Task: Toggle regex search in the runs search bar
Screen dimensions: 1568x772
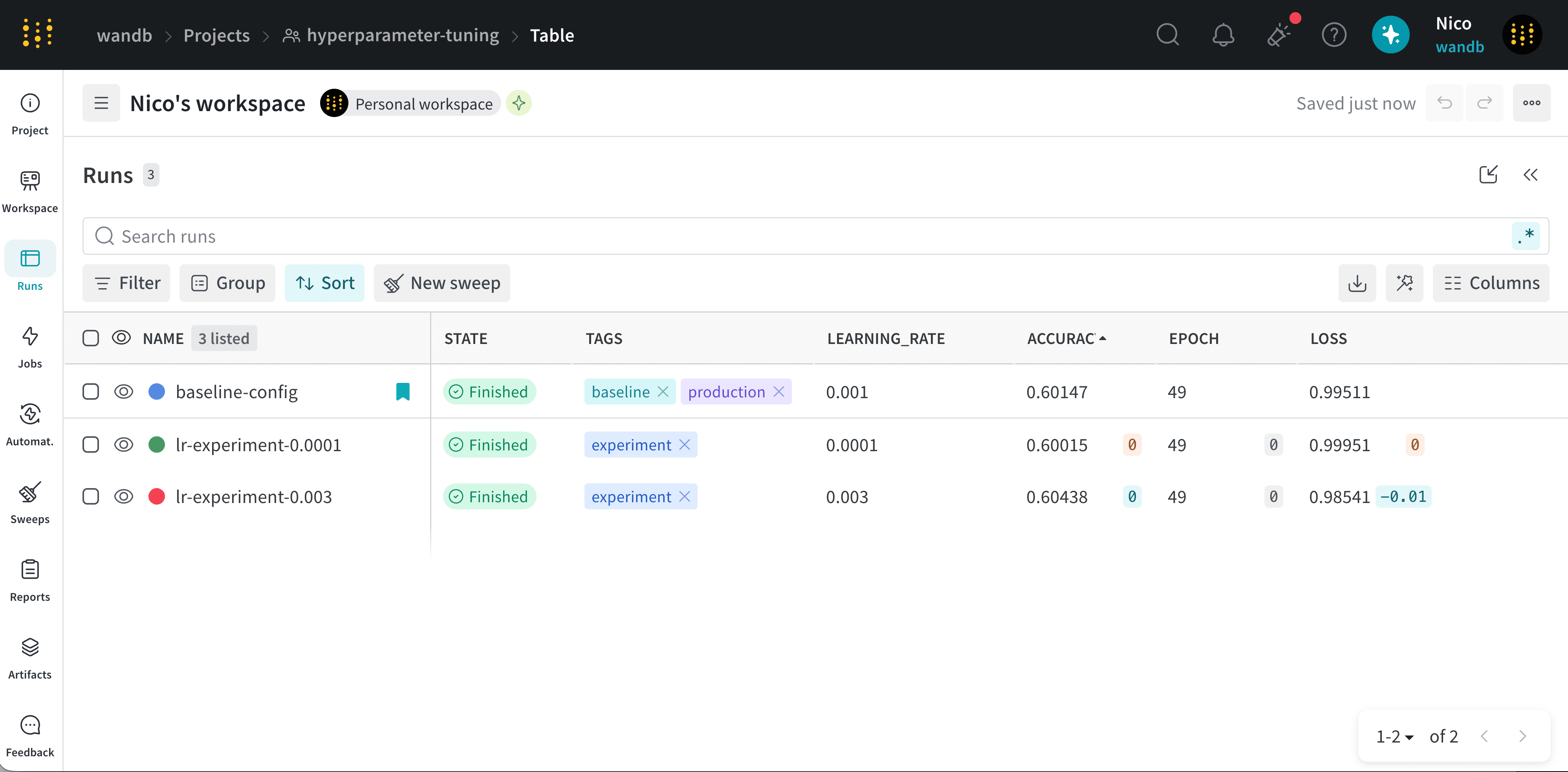Action: click(1526, 236)
